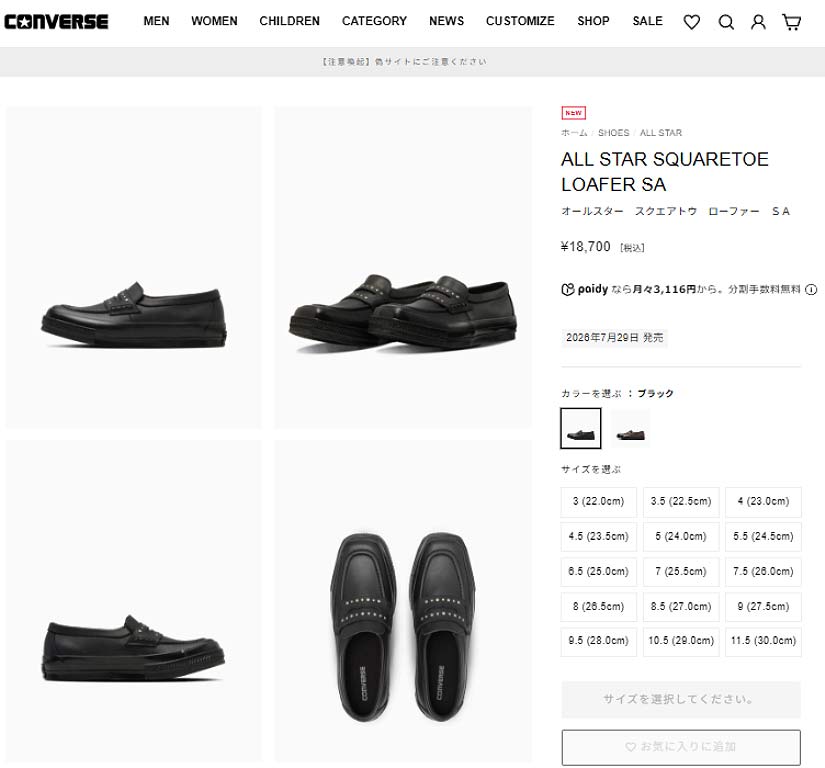Go to ALL STAR breadcrumb link

660,133
